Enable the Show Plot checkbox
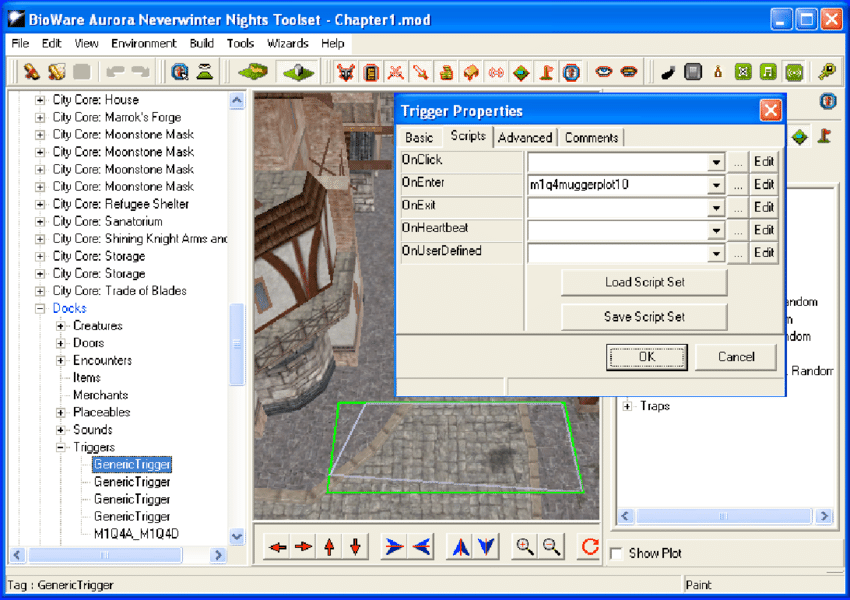This screenshot has height=600, width=850. pyautogui.click(x=618, y=554)
